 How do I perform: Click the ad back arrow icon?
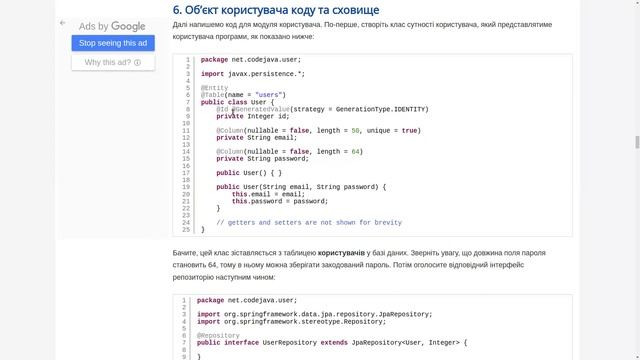click(x=62, y=23)
